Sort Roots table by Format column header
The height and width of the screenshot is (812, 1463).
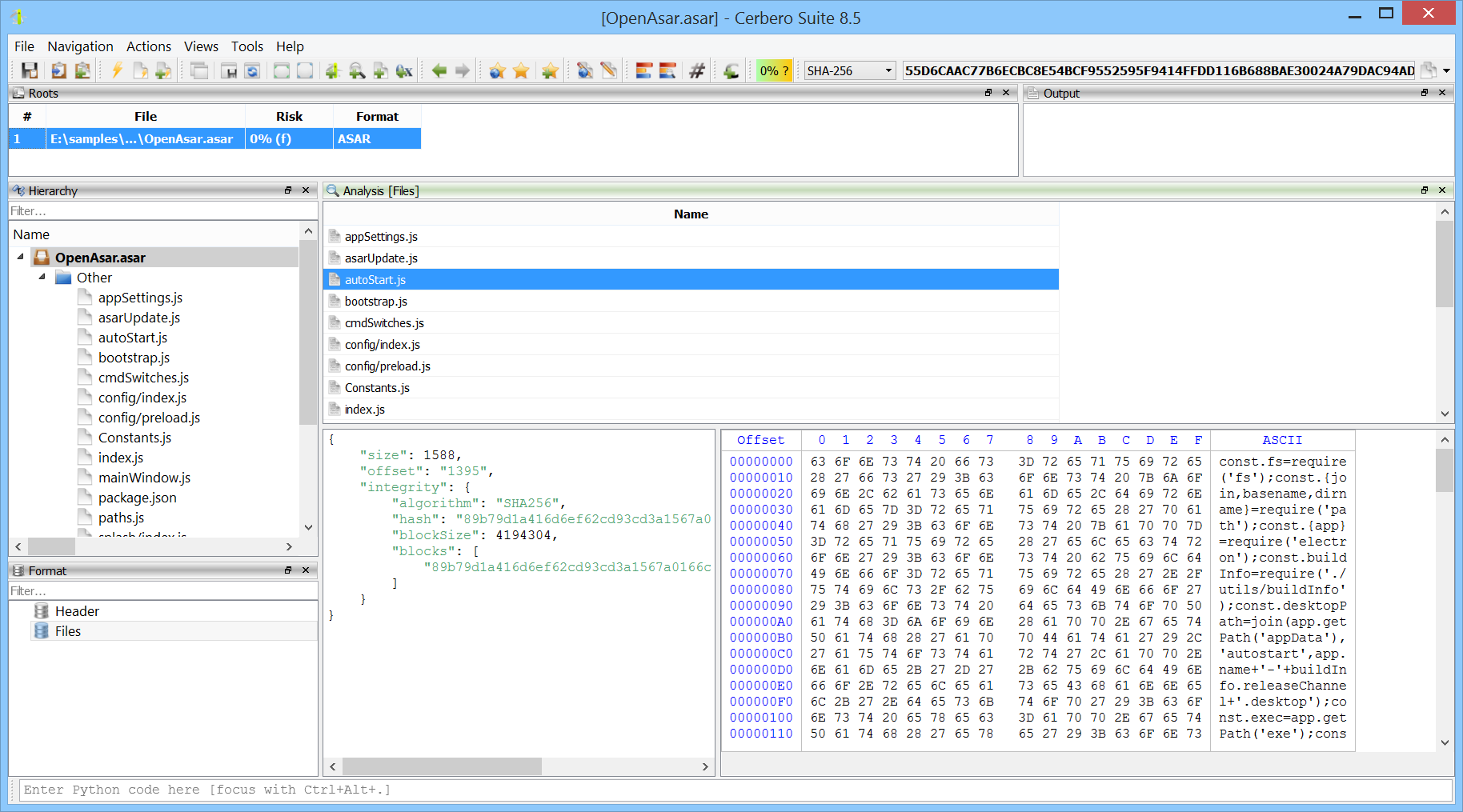point(377,116)
